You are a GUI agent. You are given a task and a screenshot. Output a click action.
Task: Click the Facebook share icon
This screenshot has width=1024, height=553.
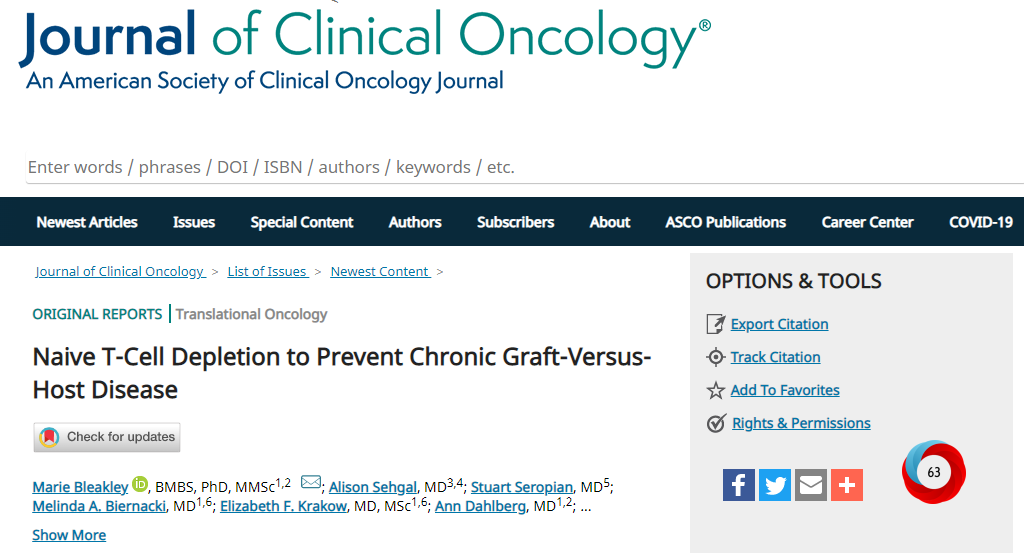[739, 485]
